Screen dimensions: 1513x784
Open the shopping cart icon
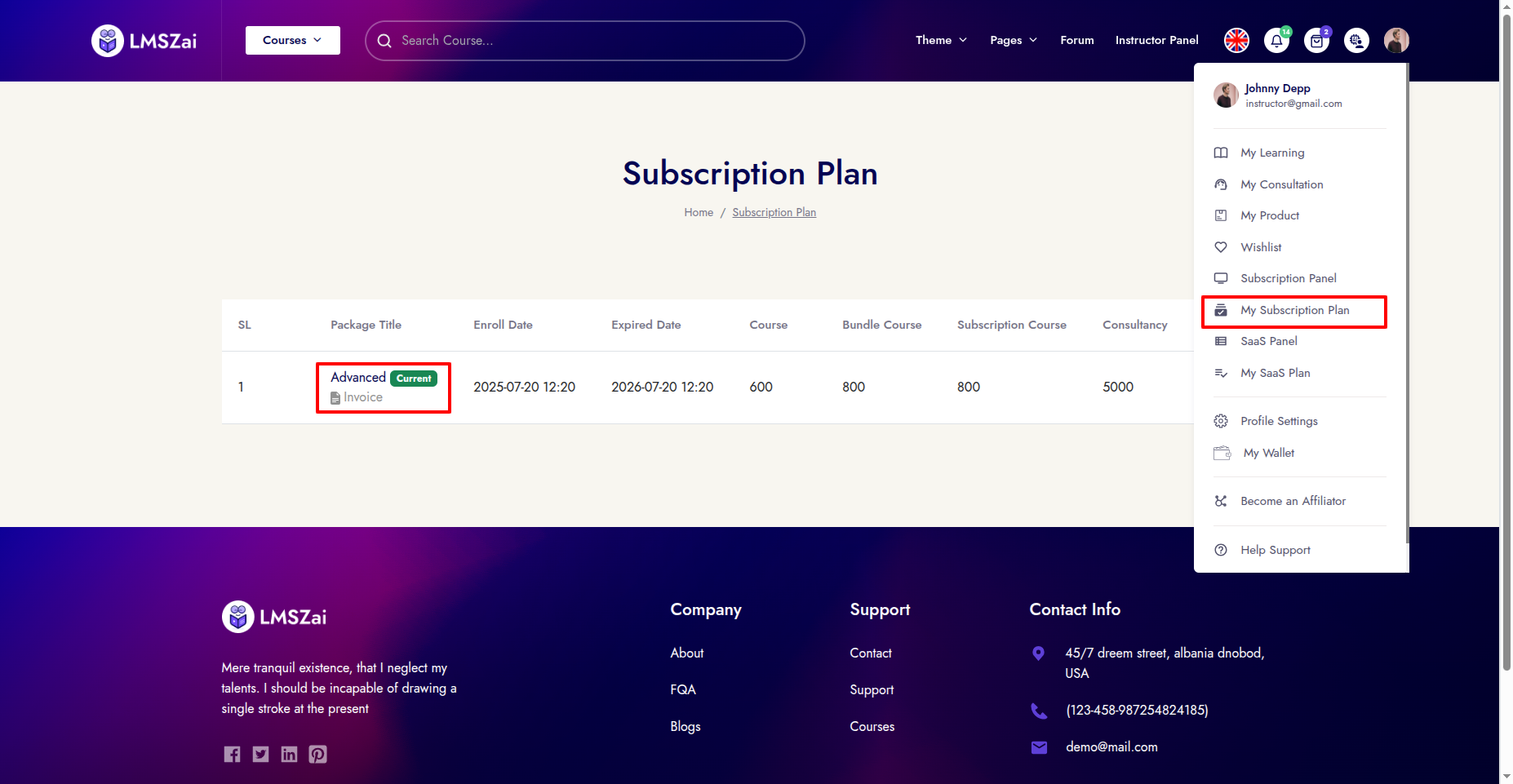(x=1316, y=40)
